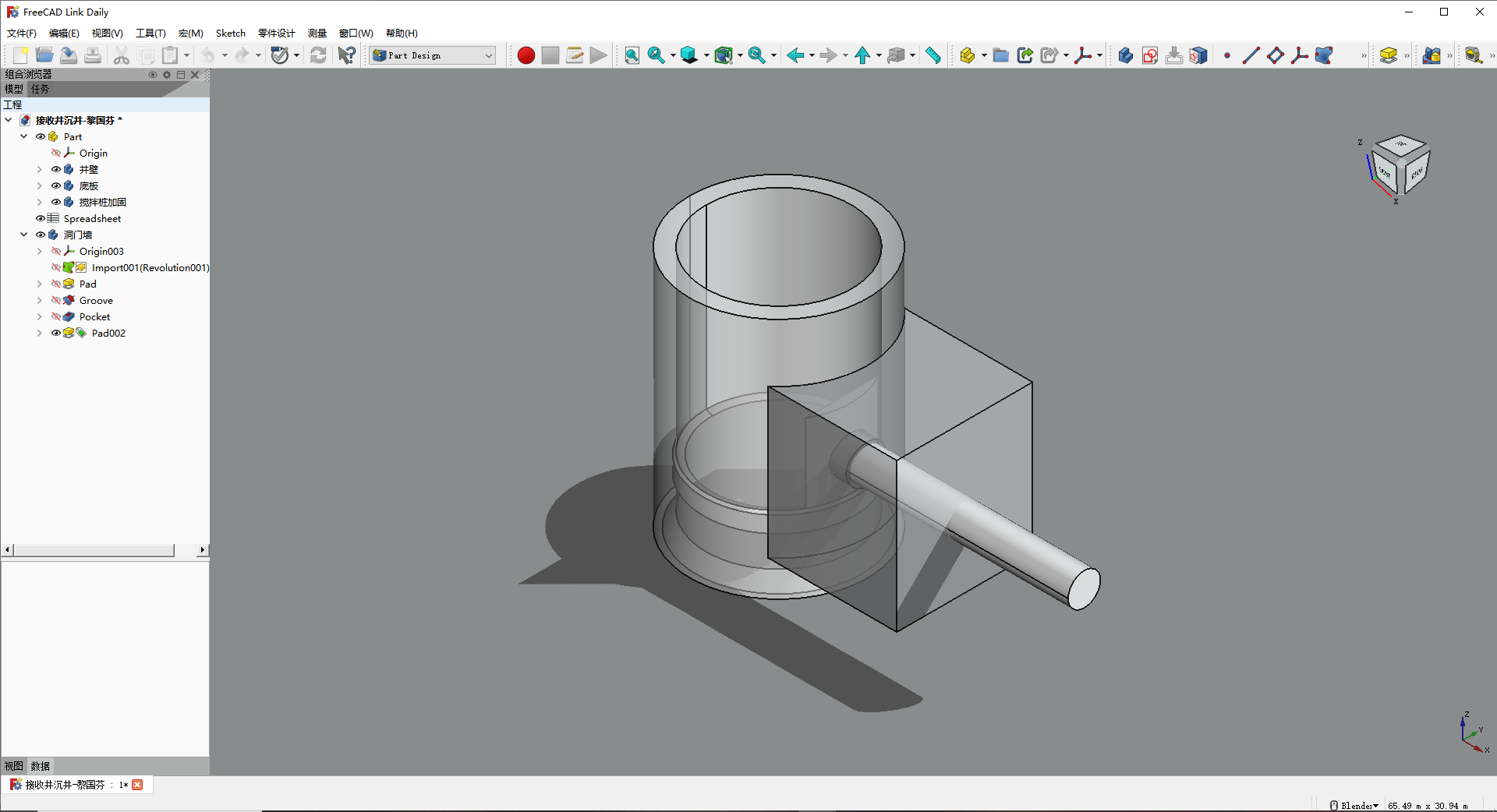Viewport: 1497px width, 812px height.
Task: Click the create line tool icon
Action: (x=1251, y=55)
